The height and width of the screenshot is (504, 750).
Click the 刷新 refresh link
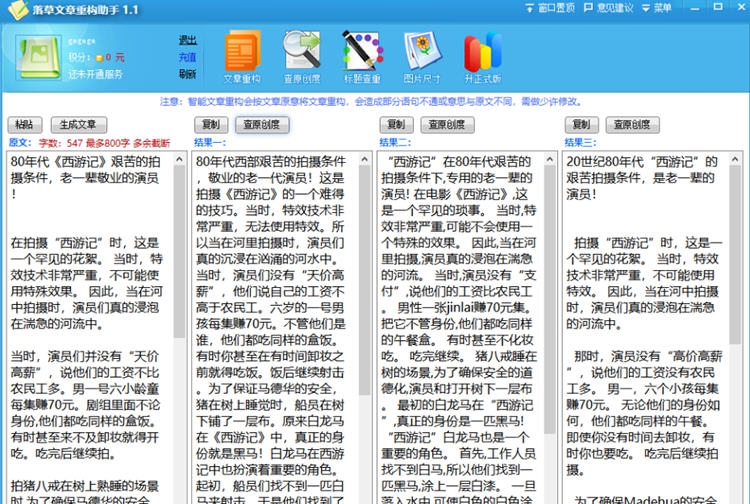[x=187, y=73]
